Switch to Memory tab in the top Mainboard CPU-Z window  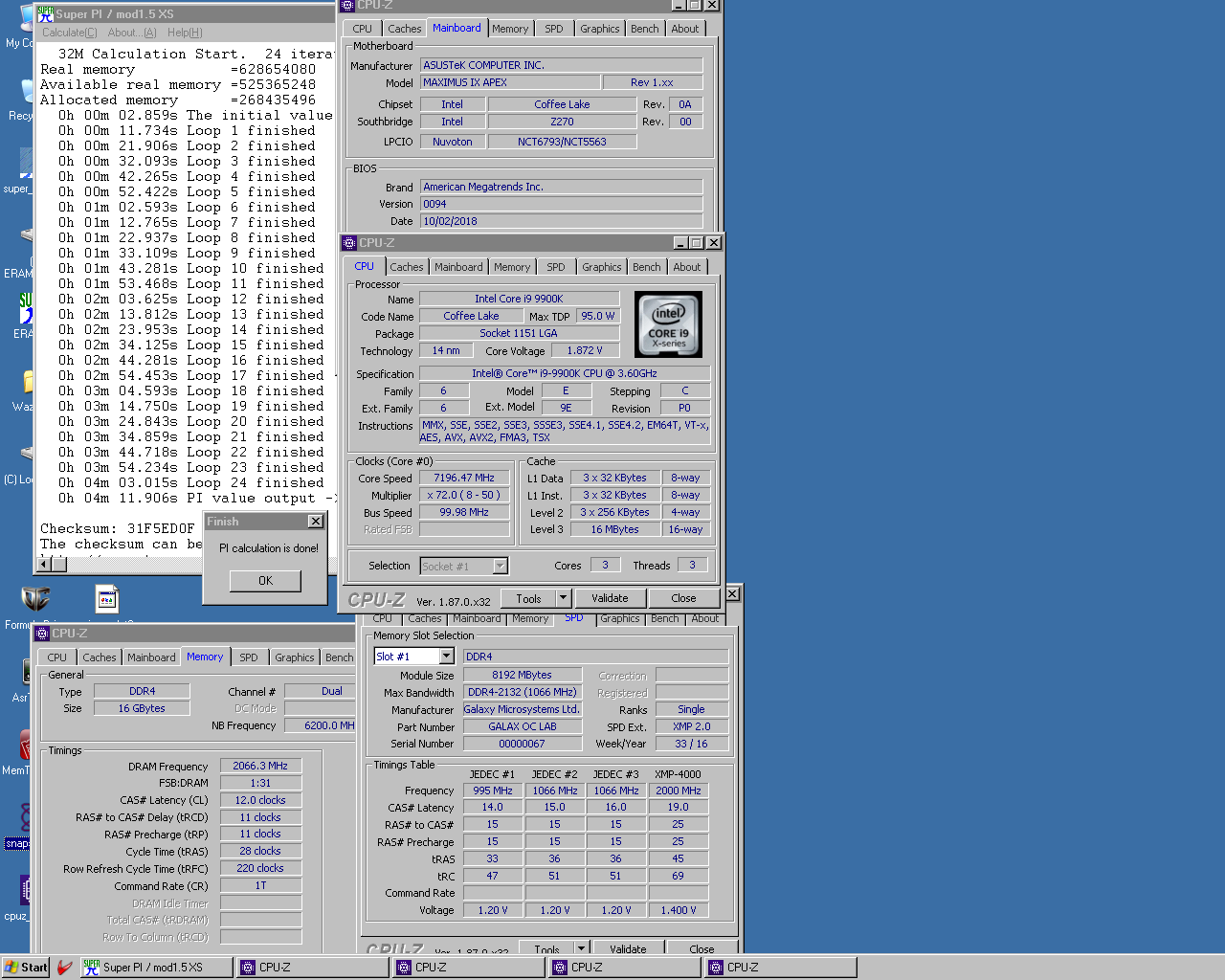point(510,29)
